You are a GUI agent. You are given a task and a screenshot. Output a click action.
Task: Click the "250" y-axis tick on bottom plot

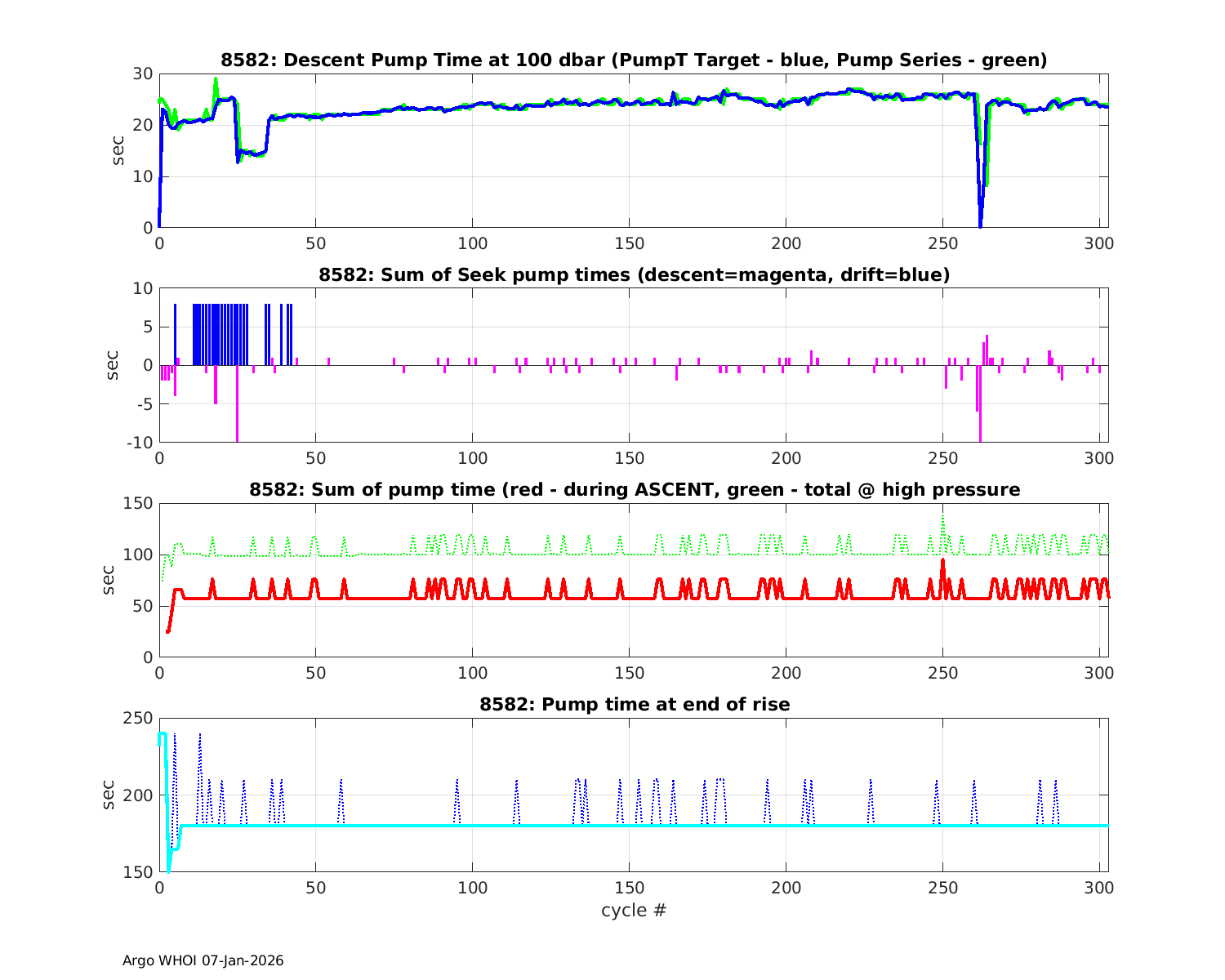139,719
